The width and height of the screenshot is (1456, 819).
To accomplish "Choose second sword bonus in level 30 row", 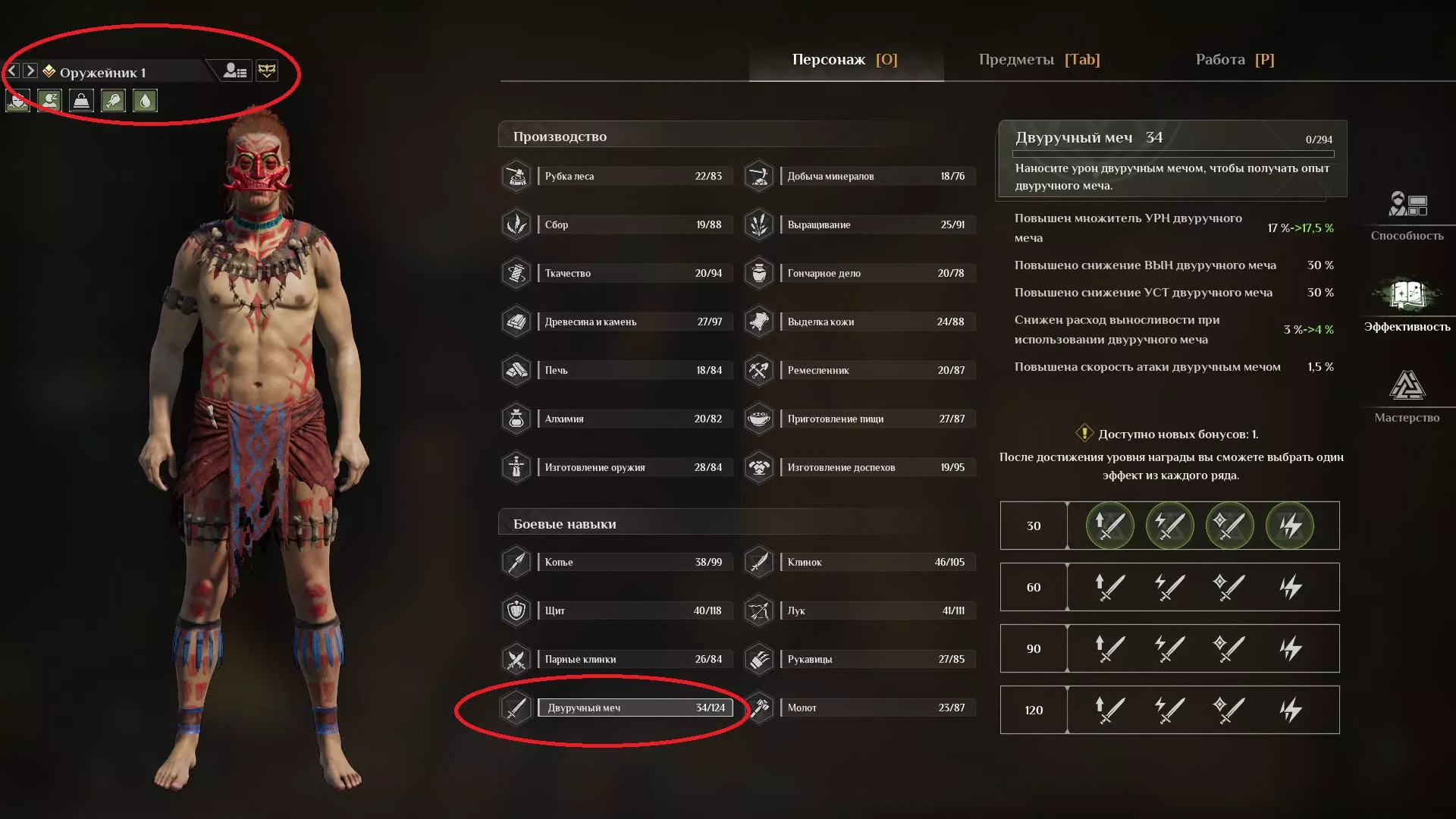I will tap(1169, 526).
